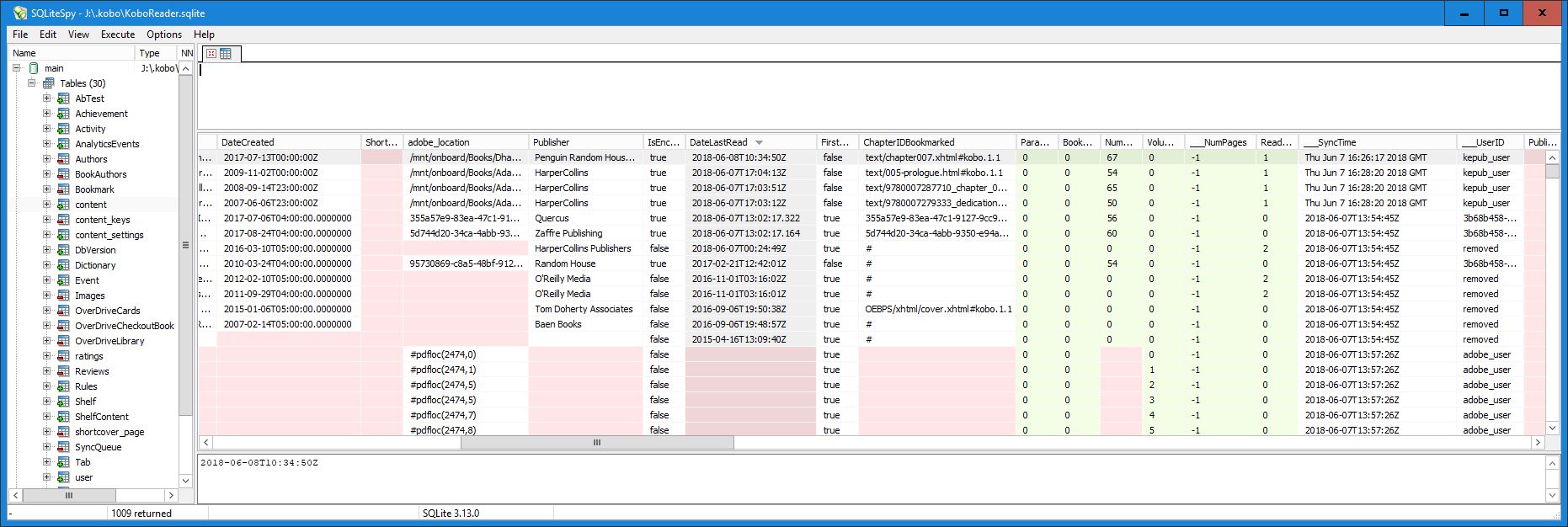The height and width of the screenshot is (527, 1568).
Task: Click the main database cylinder icon
Action: click(x=34, y=68)
